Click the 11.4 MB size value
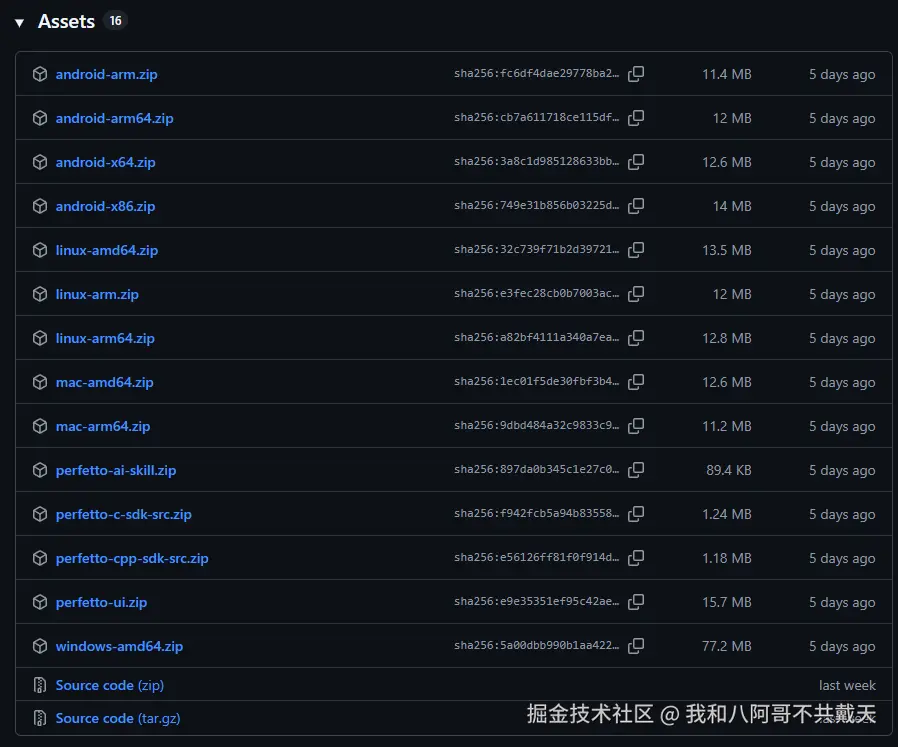This screenshot has width=898, height=747. pyautogui.click(x=727, y=74)
